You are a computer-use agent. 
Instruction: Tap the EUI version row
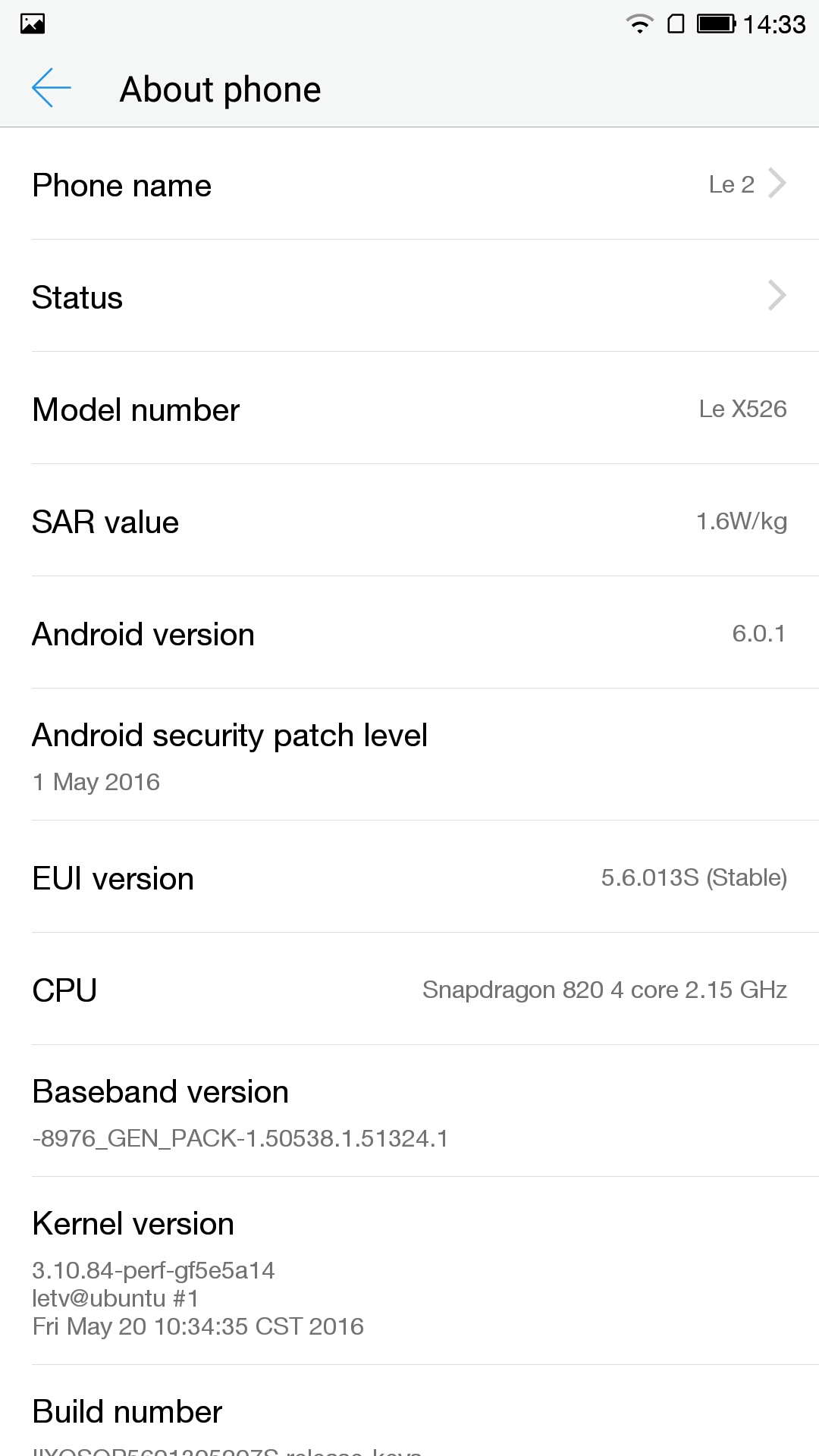tap(409, 878)
